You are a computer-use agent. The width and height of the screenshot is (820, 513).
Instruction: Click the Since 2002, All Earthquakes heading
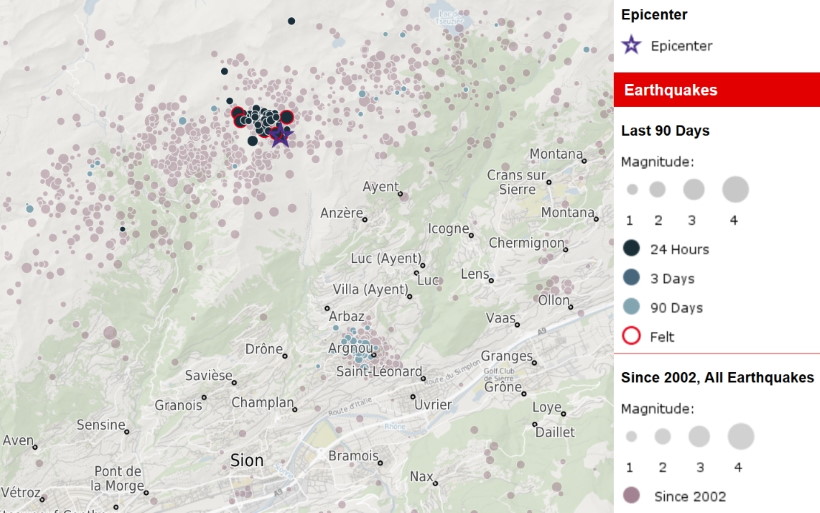717,377
